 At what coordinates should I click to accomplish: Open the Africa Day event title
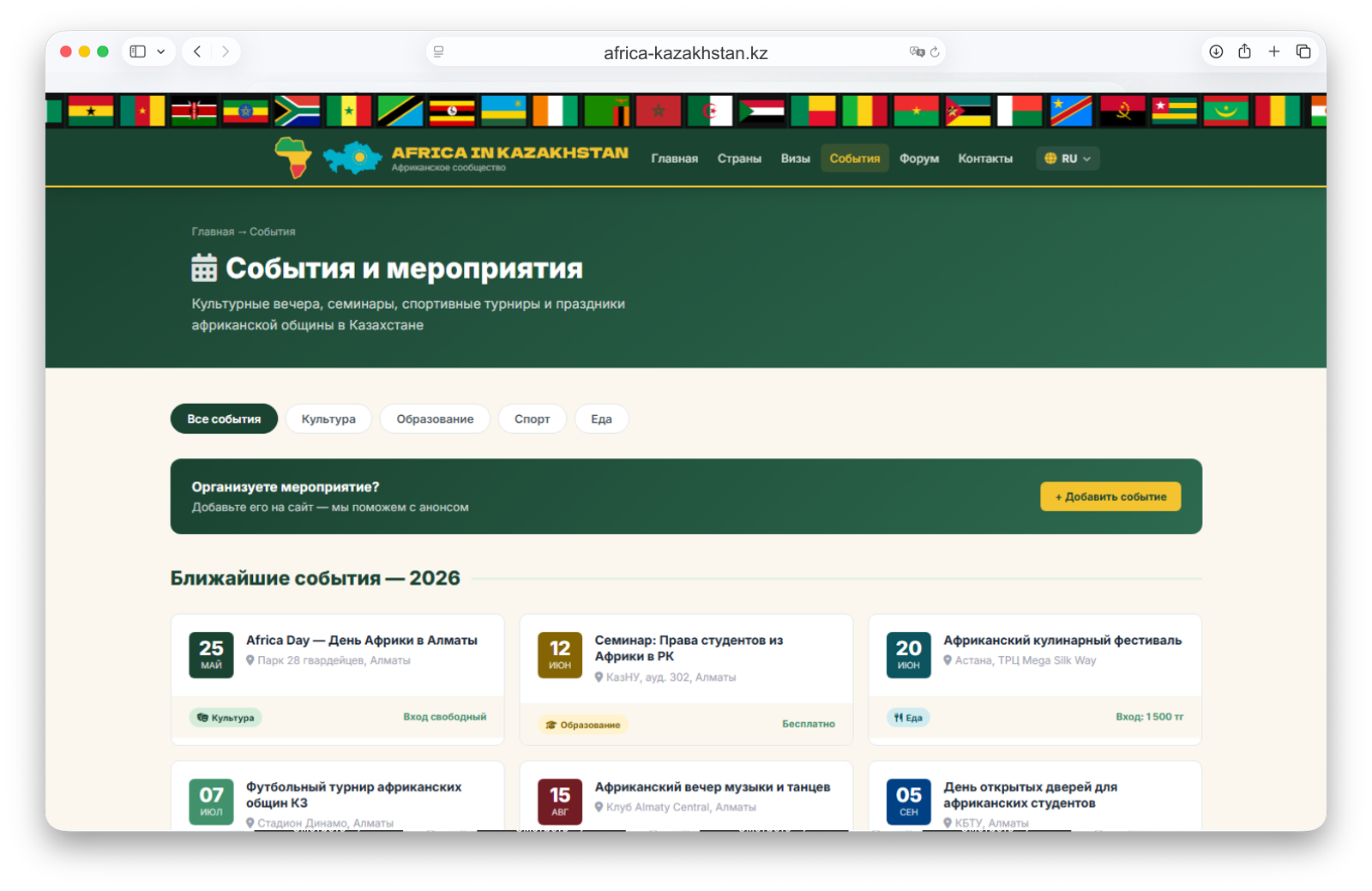362,640
